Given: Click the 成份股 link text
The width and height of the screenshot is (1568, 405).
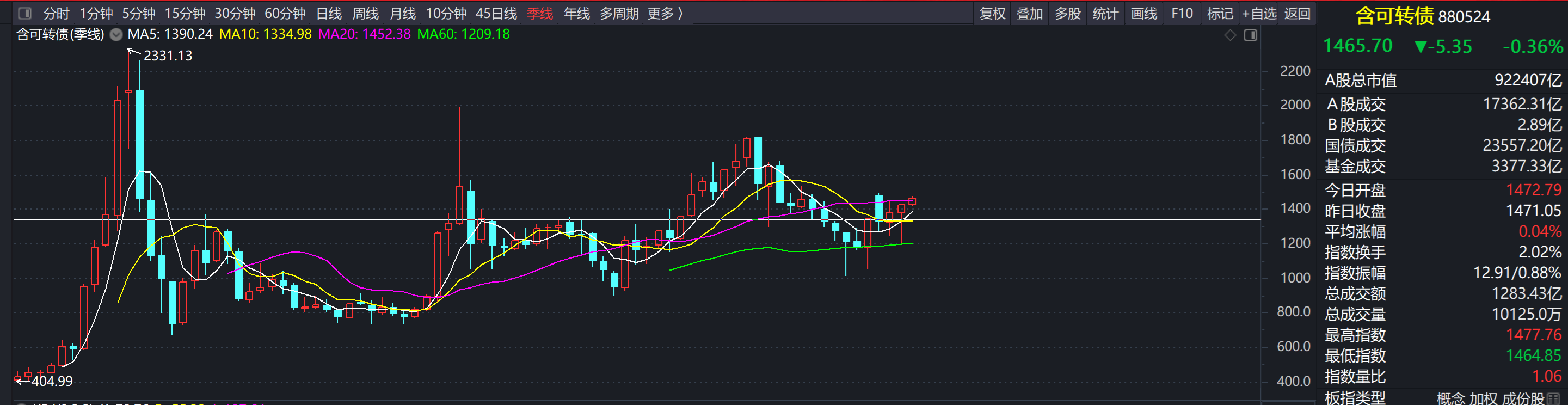Looking at the screenshot, I should click(x=1523, y=399).
